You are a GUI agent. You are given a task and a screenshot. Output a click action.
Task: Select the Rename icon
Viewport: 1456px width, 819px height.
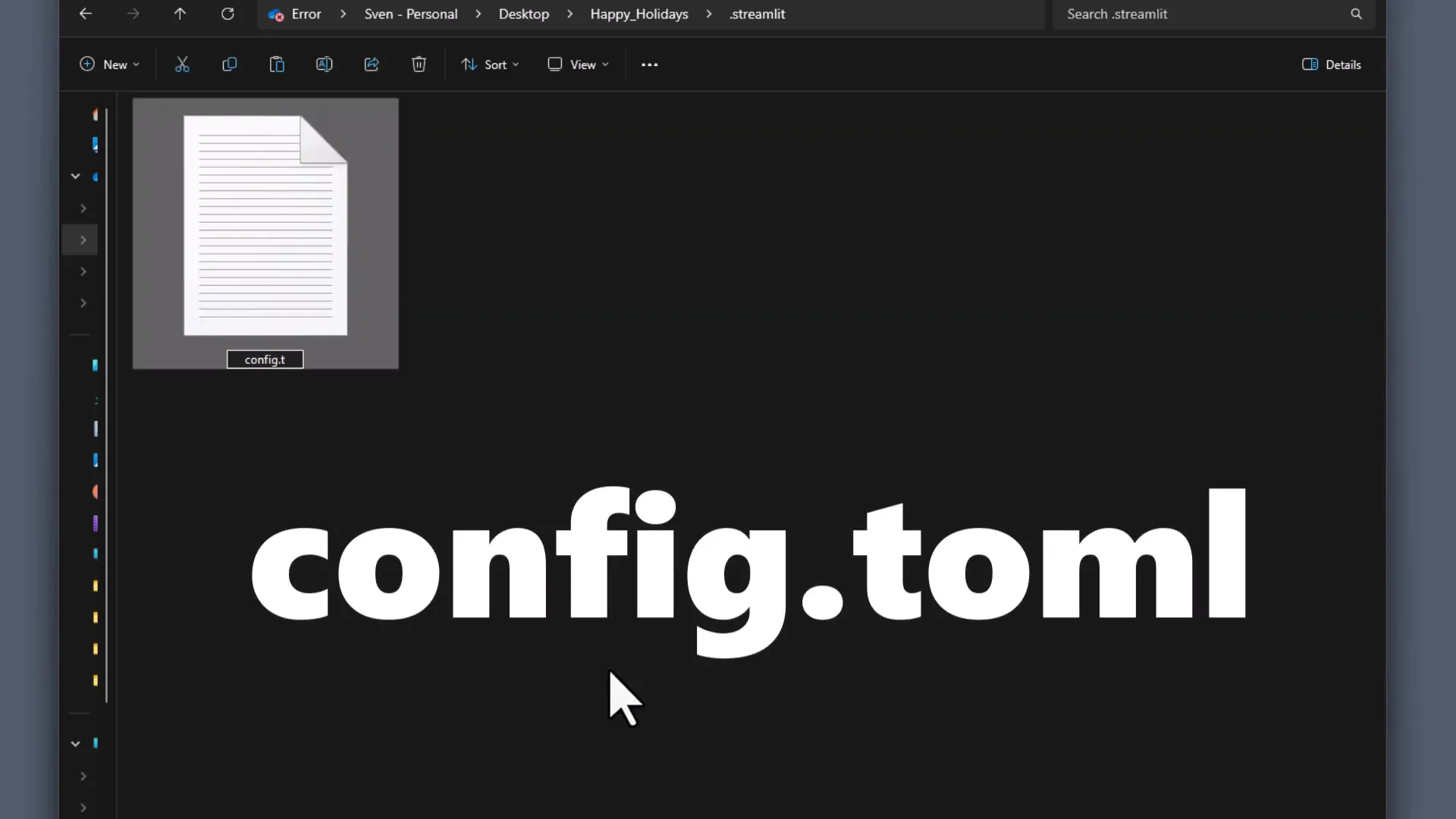tap(324, 64)
